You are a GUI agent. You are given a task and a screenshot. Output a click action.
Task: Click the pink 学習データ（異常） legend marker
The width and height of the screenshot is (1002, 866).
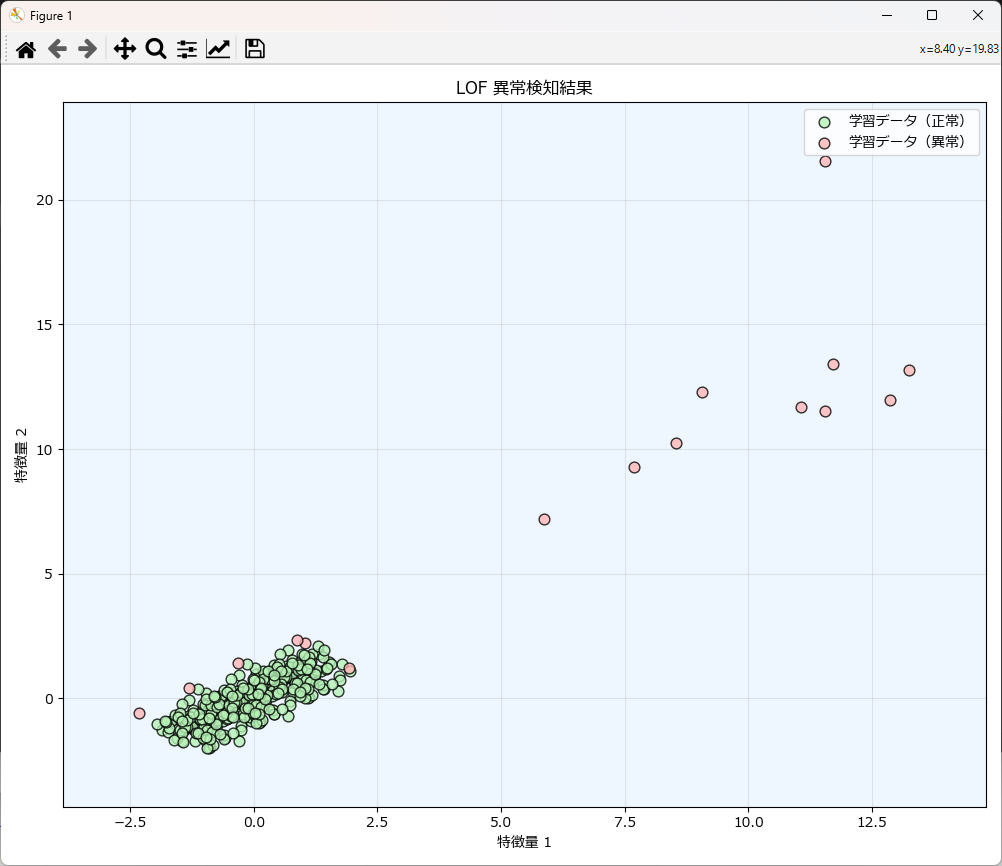[x=824, y=143]
